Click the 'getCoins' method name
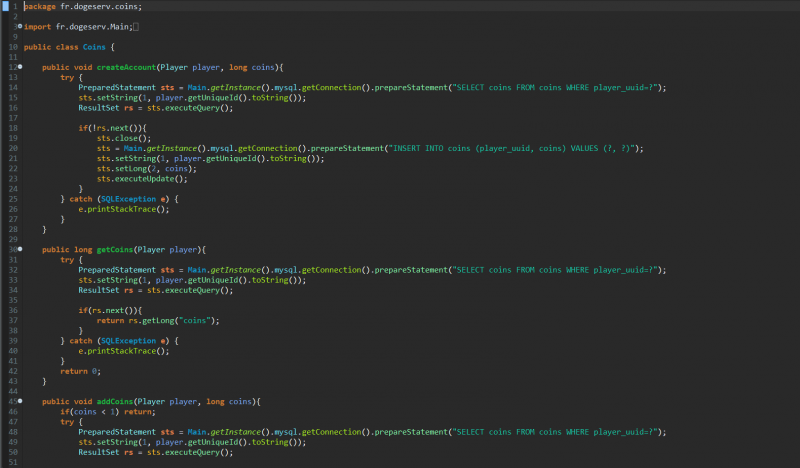 click(115, 250)
